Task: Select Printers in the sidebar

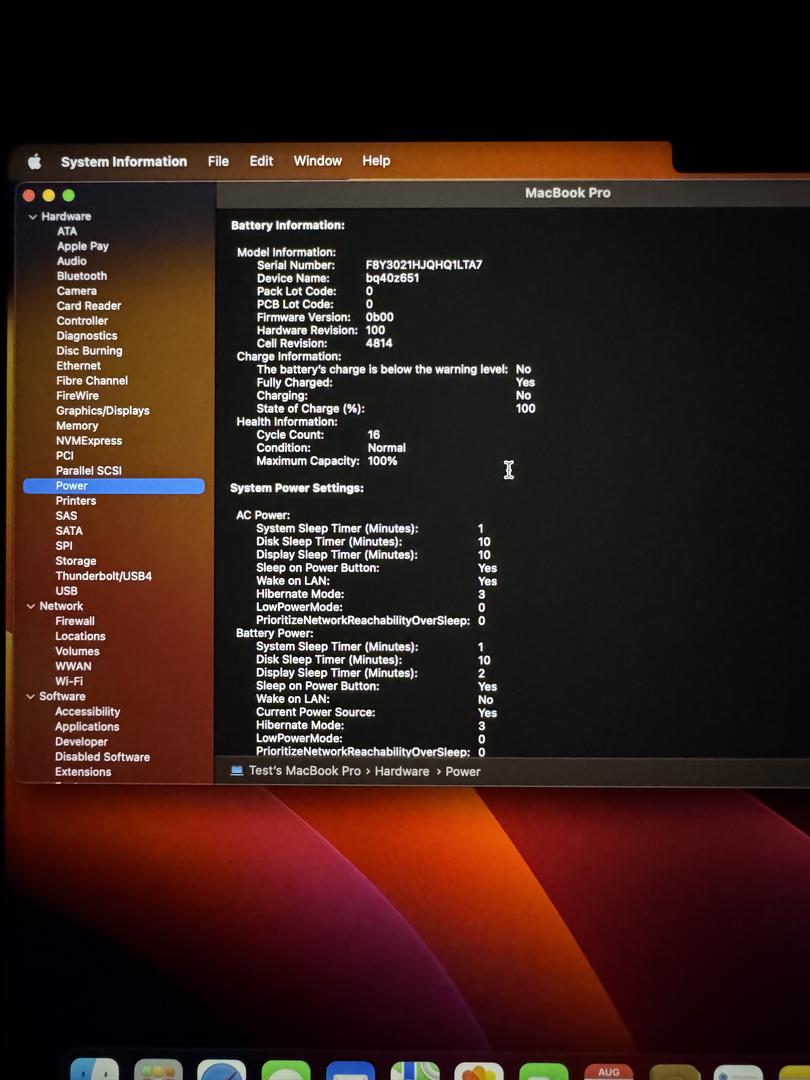Action: pyautogui.click(x=76, y=501)
